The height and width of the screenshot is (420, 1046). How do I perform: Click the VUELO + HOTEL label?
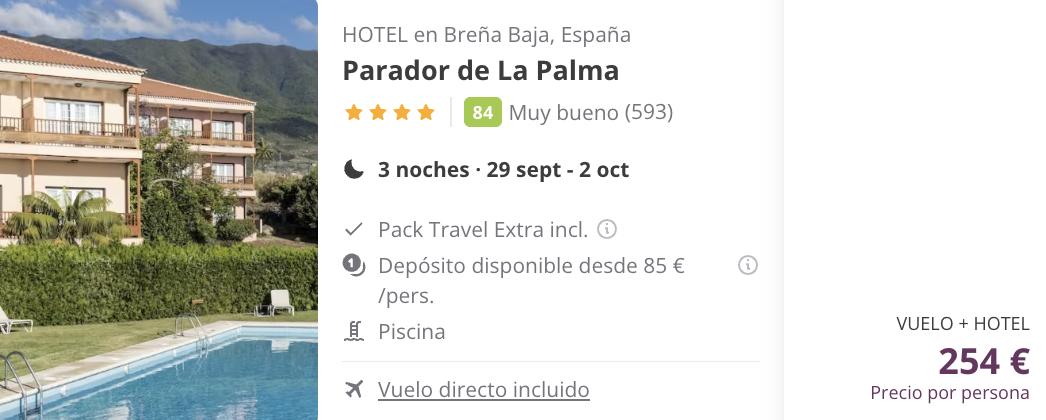963,324
